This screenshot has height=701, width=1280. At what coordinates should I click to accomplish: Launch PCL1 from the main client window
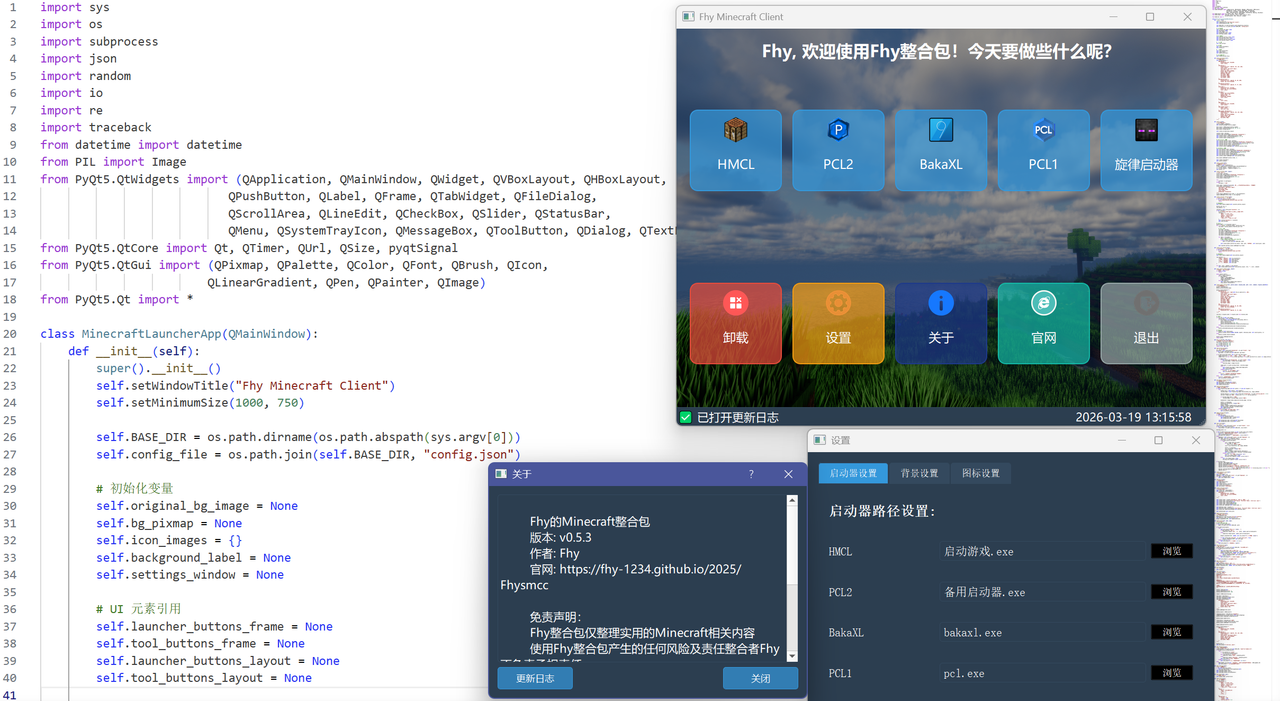coord(1043,150)
